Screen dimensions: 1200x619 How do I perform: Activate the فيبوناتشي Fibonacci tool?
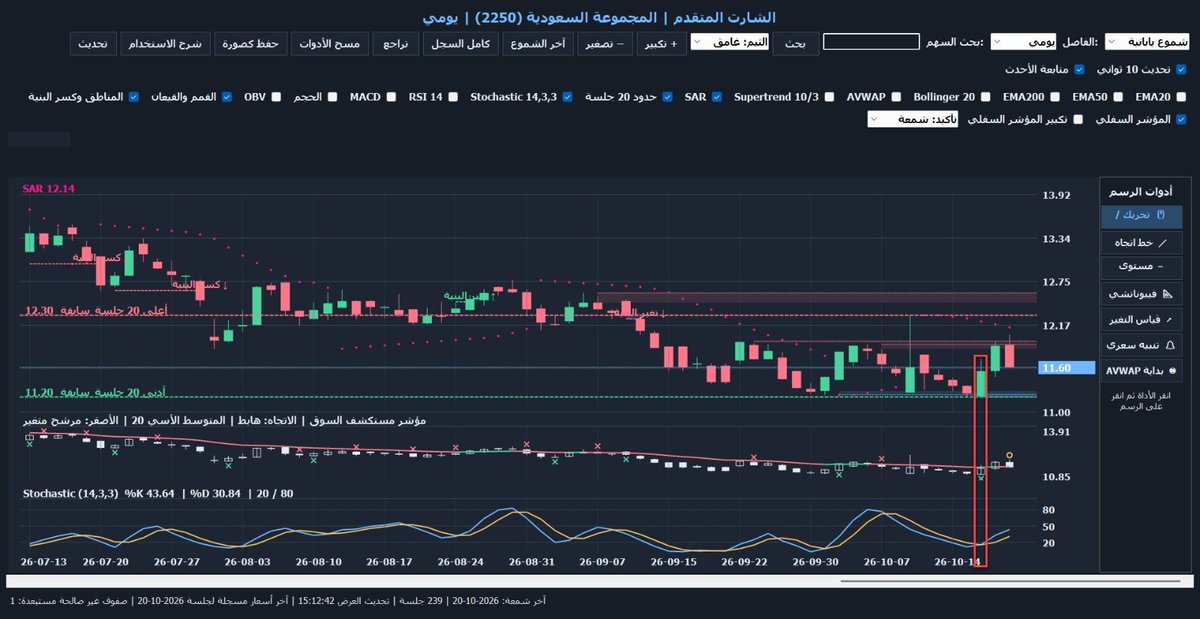click(x=1141, y=295)
